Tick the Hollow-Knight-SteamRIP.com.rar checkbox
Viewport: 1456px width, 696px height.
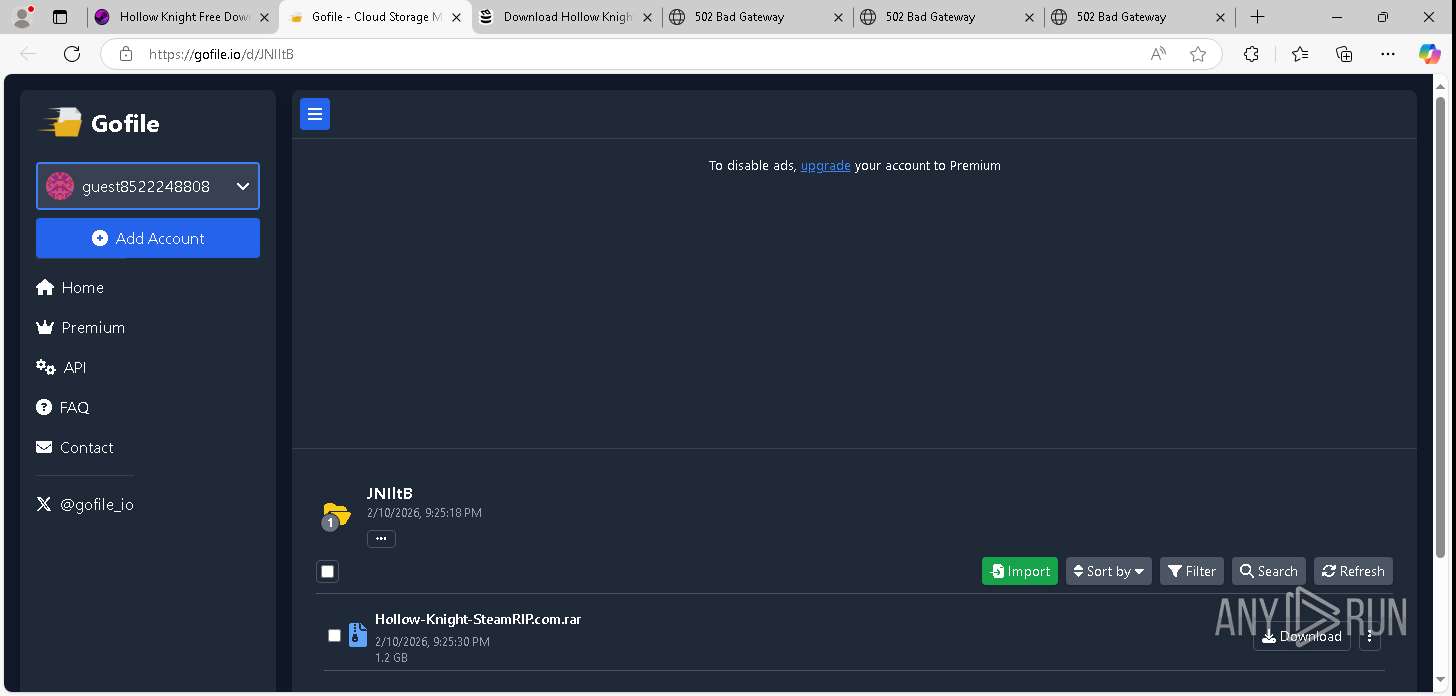(334, 635)
